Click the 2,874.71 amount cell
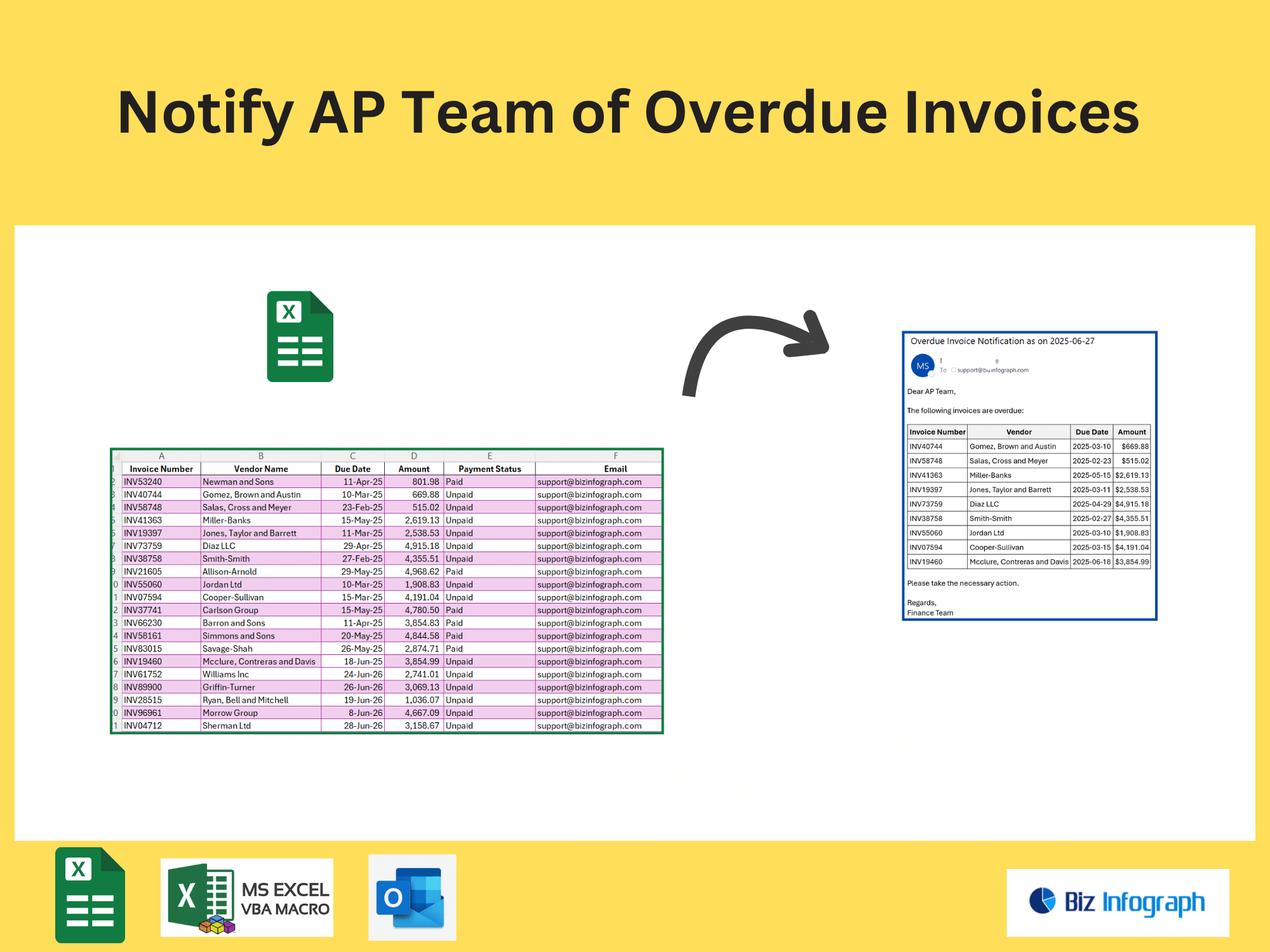The height and width of the screenshot is (952, 1270). (414, 649)
